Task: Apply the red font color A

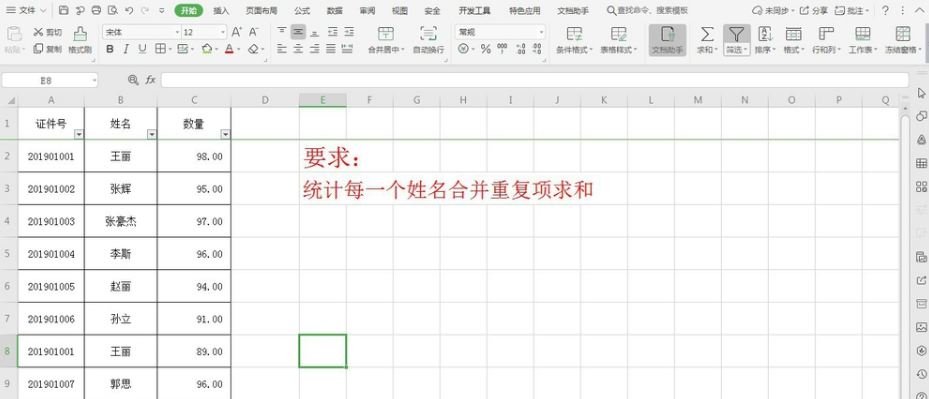Action: pyautogui.click(x=229, y=49)
